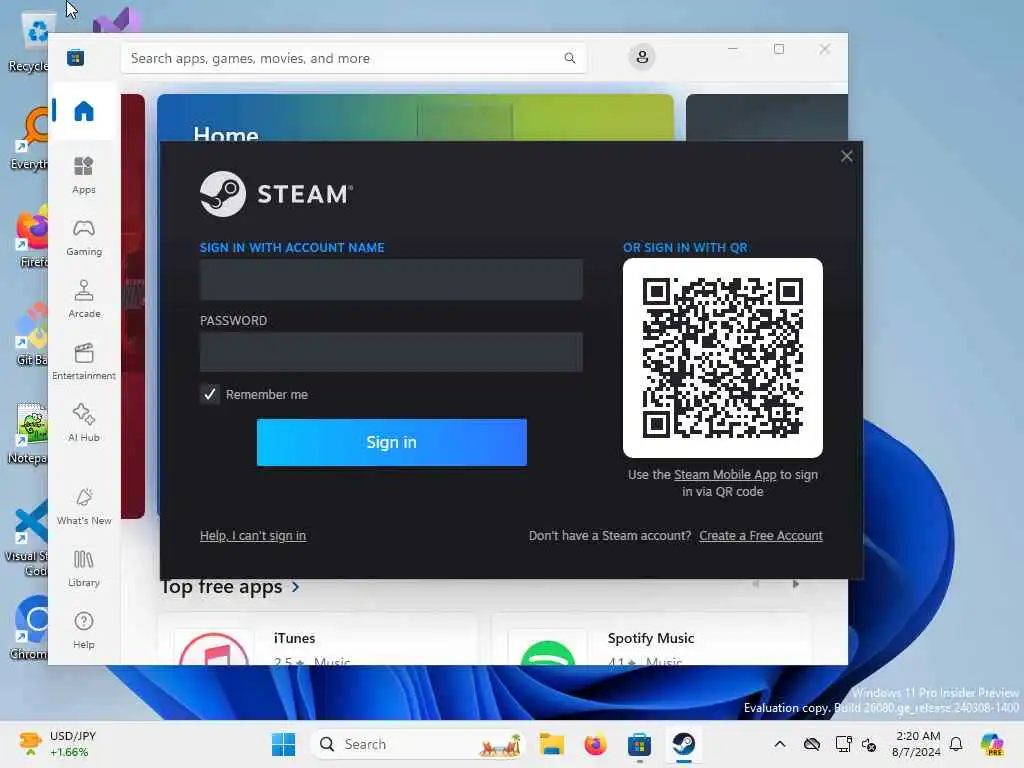The height and width of the screenshot is (768, 1024).
Task: Open the Spotify Music app card
Action: coord(651,639)
